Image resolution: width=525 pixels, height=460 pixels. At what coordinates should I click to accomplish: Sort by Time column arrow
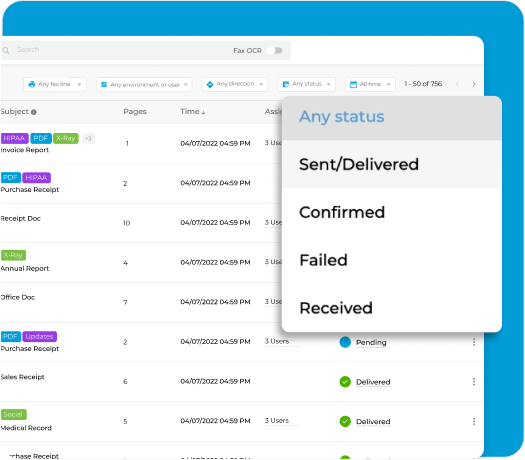pos(203,112)
